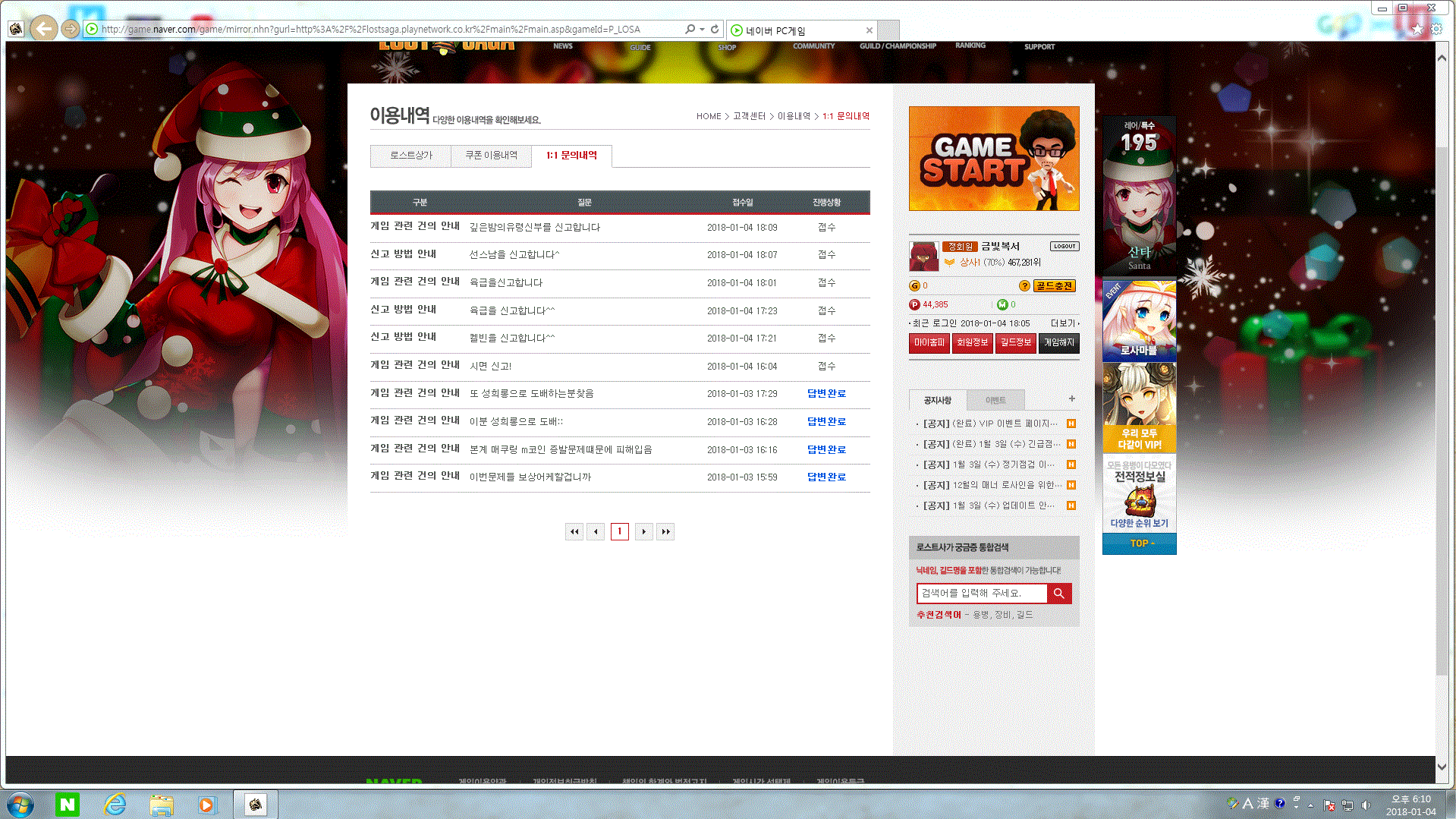
Task: Click the red P point icon
Action: pos(914,305)
